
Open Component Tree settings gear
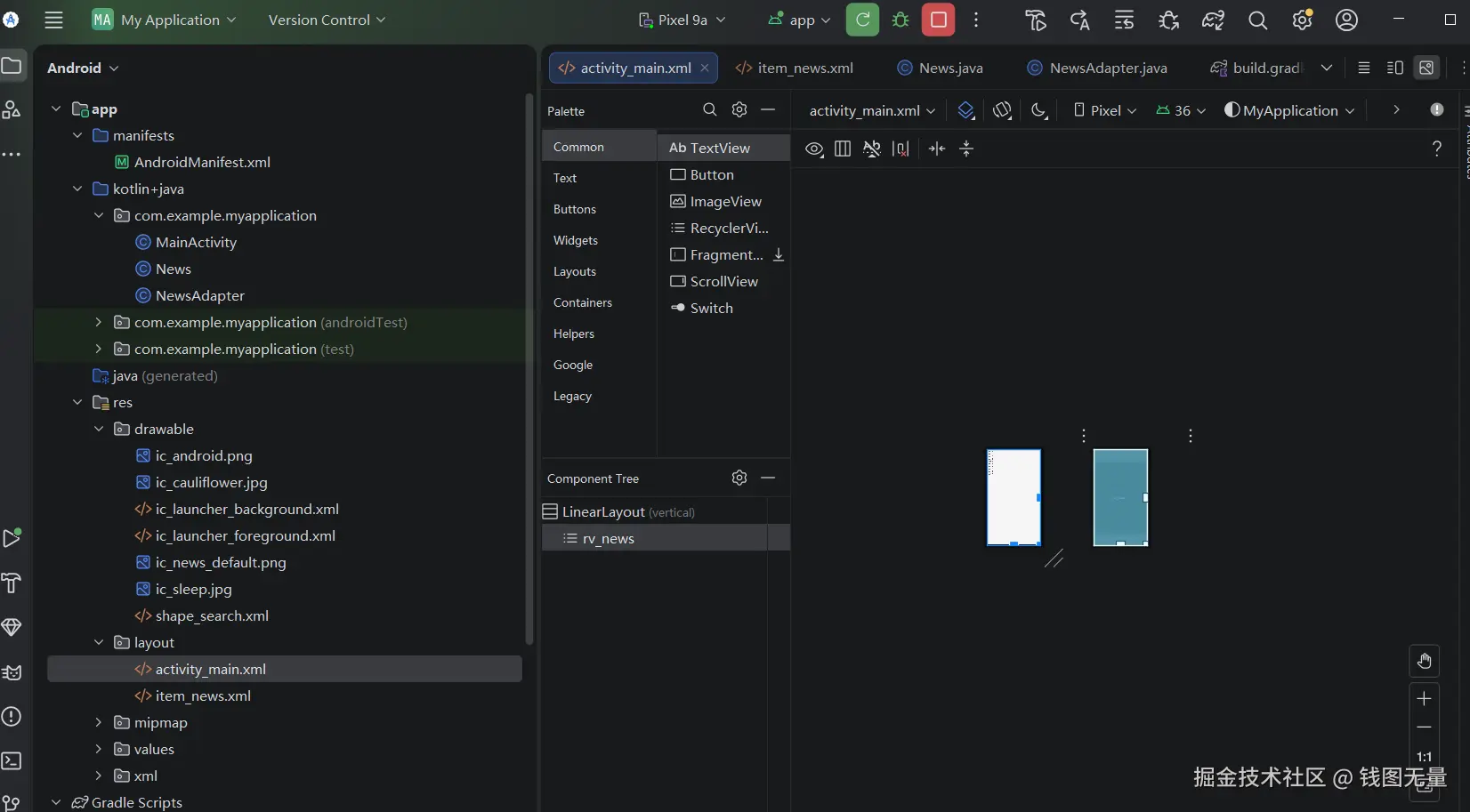point(739,478)
